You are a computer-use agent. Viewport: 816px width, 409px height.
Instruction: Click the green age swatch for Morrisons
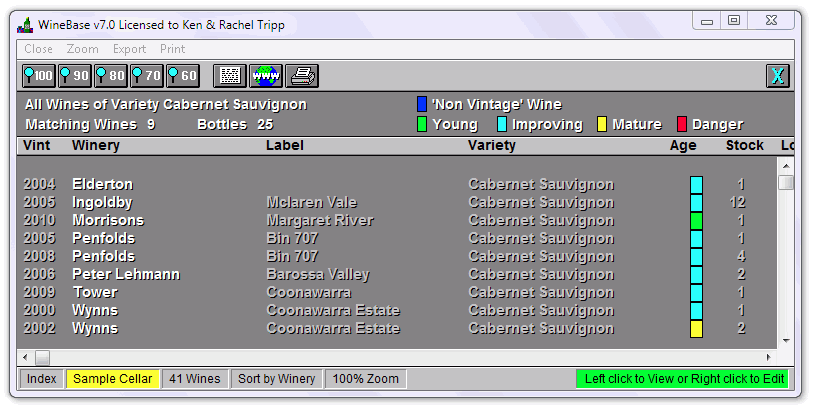(x=696, y=221)
